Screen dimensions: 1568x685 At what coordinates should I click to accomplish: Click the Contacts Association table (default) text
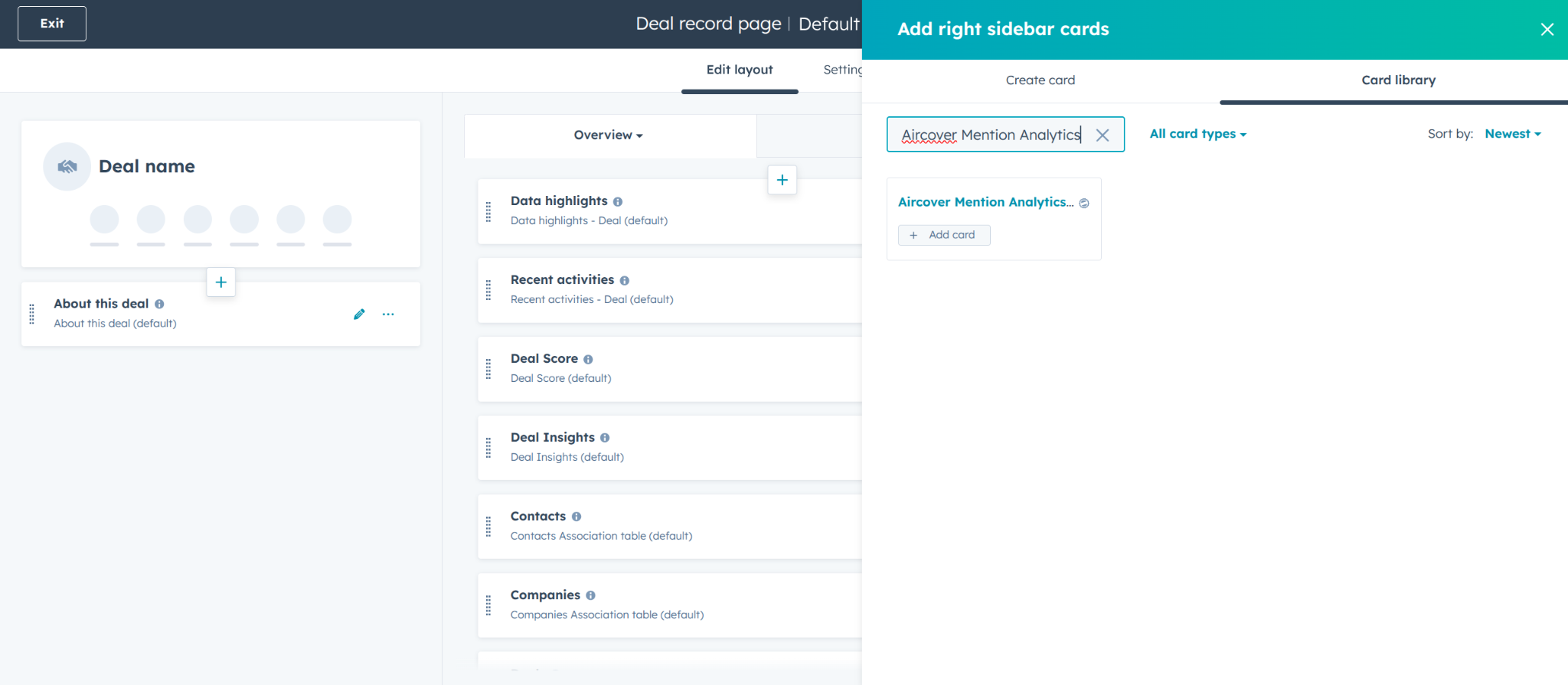(601, 536)
